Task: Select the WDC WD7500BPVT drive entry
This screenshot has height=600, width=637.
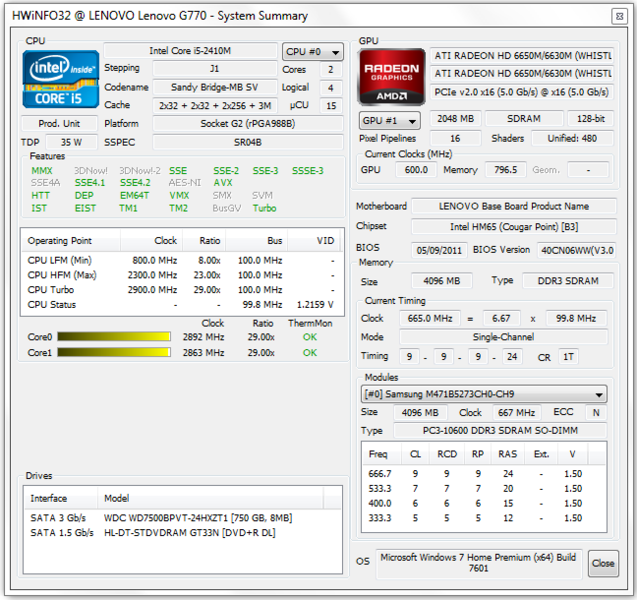Action: [x=182, y=518]
